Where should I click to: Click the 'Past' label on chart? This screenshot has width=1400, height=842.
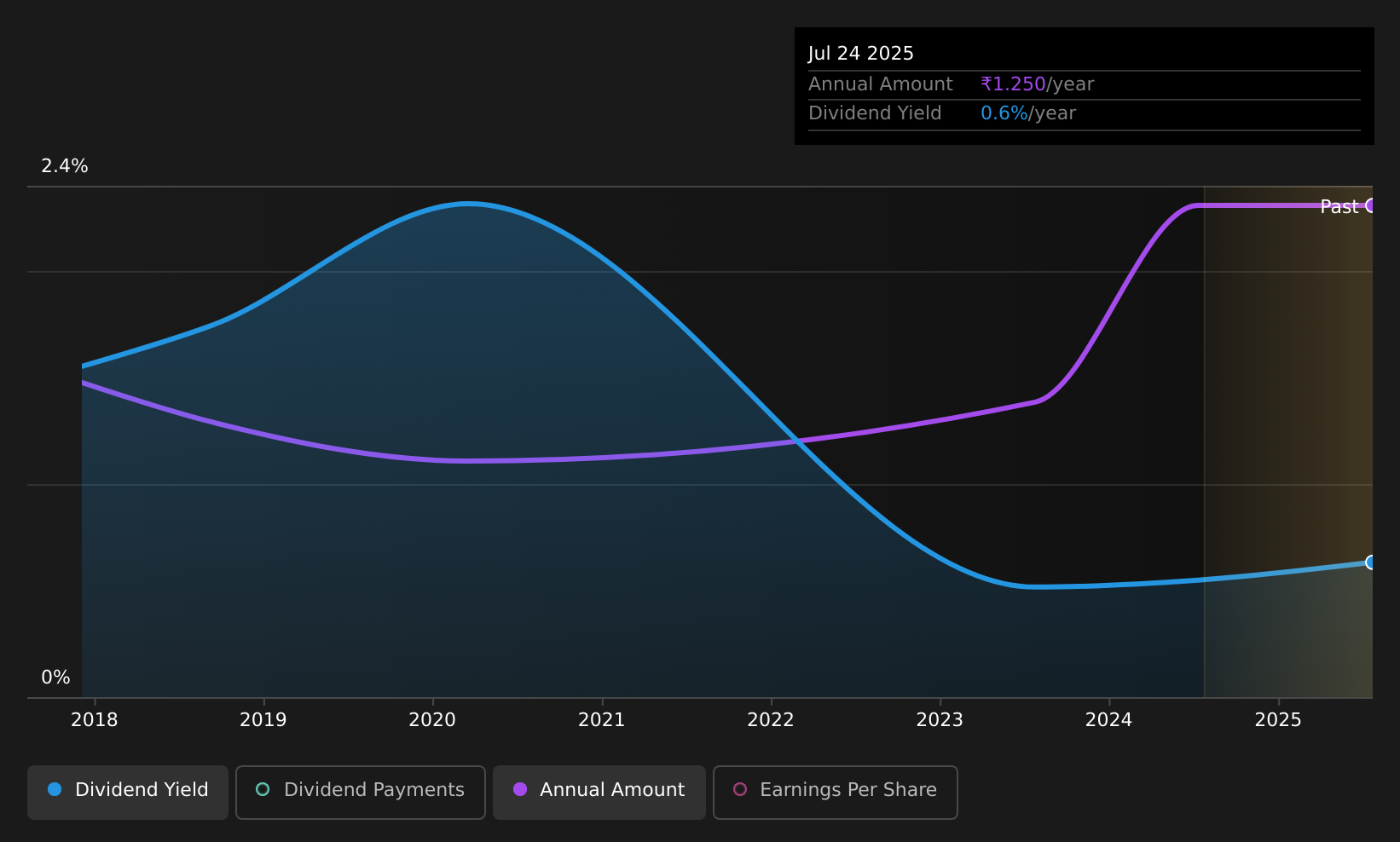click(x=1339, y=206)
